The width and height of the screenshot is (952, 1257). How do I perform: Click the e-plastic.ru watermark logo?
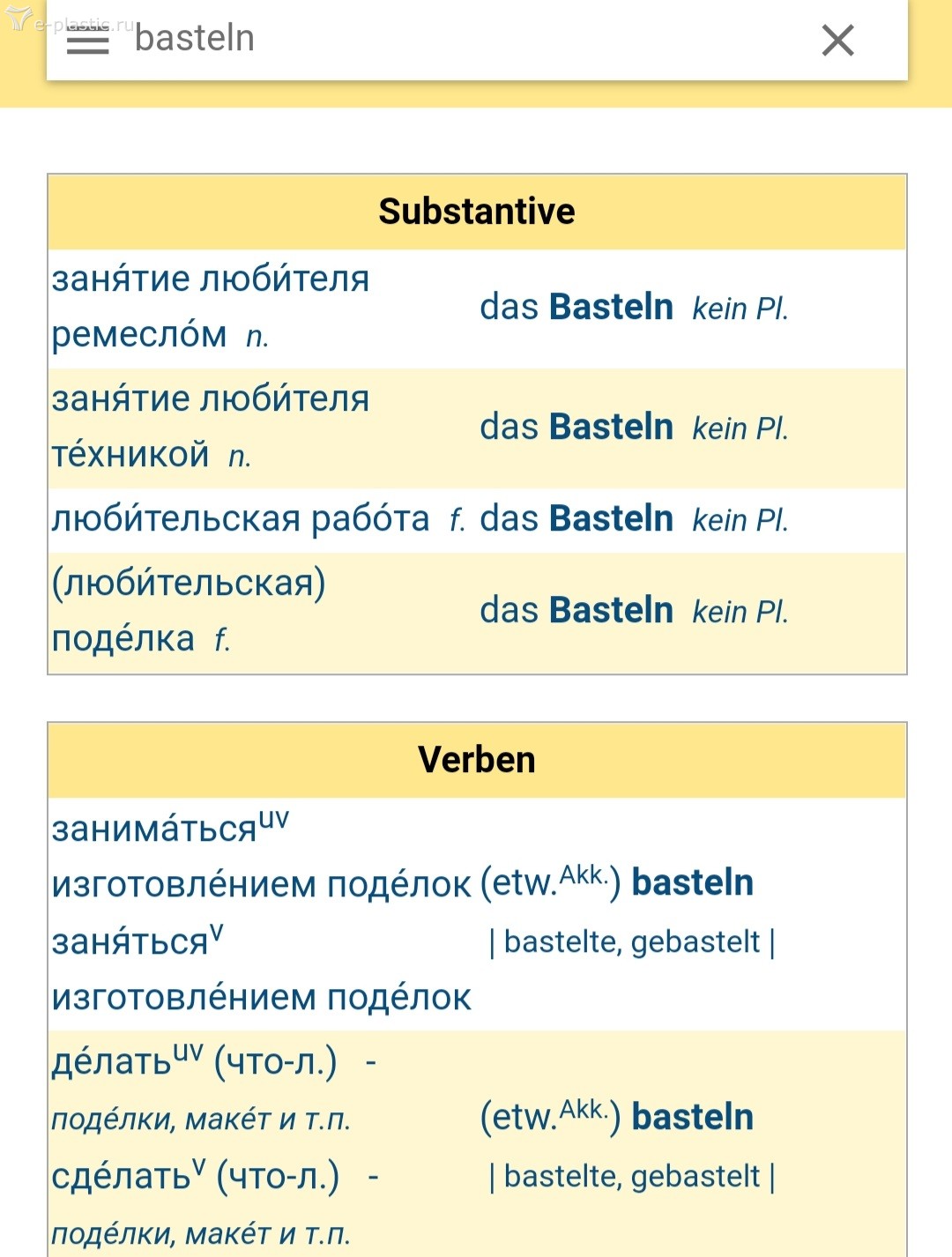[x=71, y=21]
